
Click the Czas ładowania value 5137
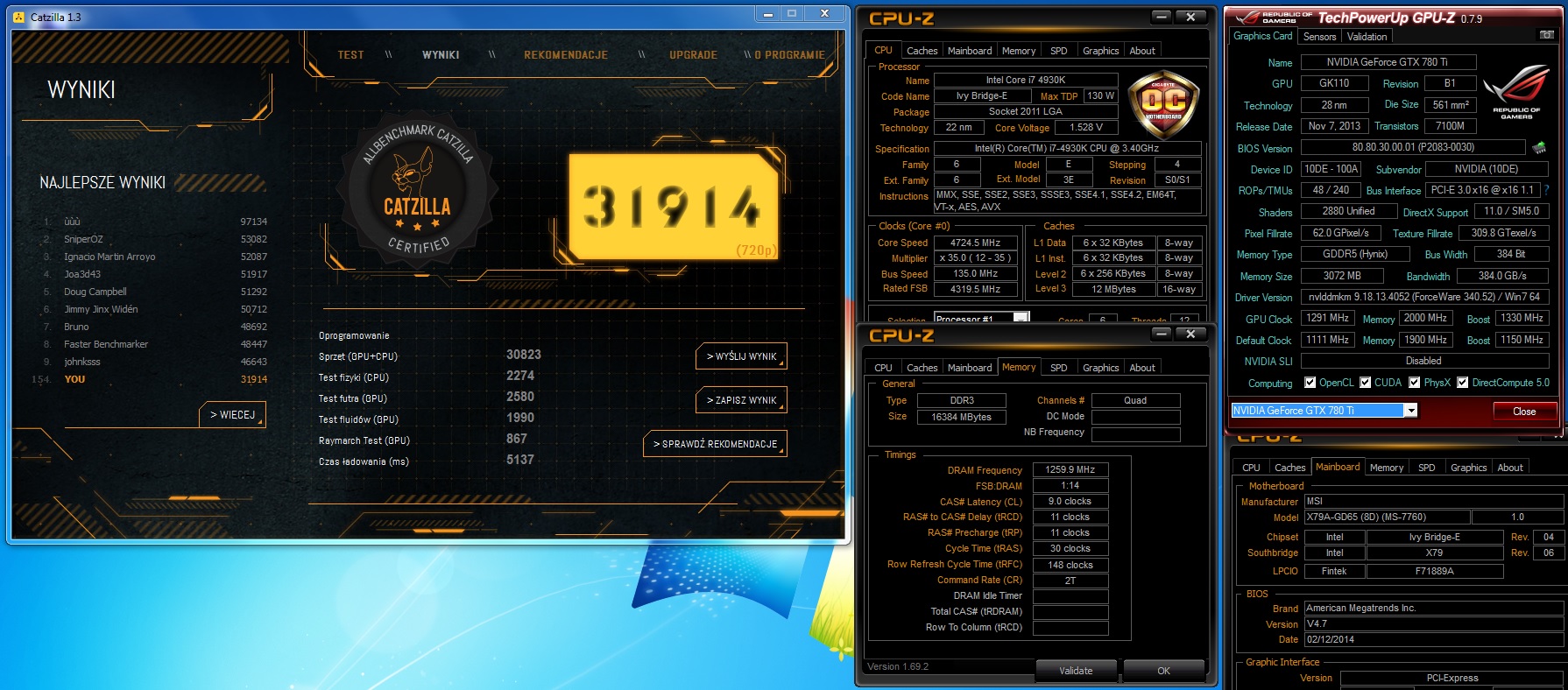[x=519, y=460]
